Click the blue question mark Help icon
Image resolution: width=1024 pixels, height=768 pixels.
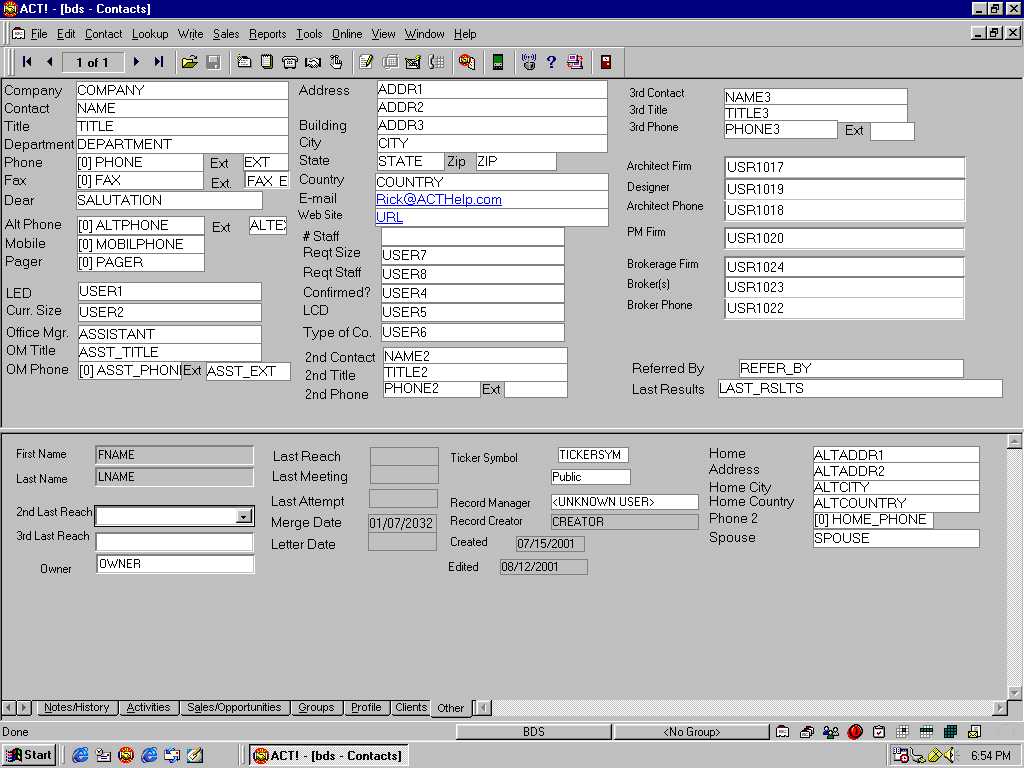point(551,62)
